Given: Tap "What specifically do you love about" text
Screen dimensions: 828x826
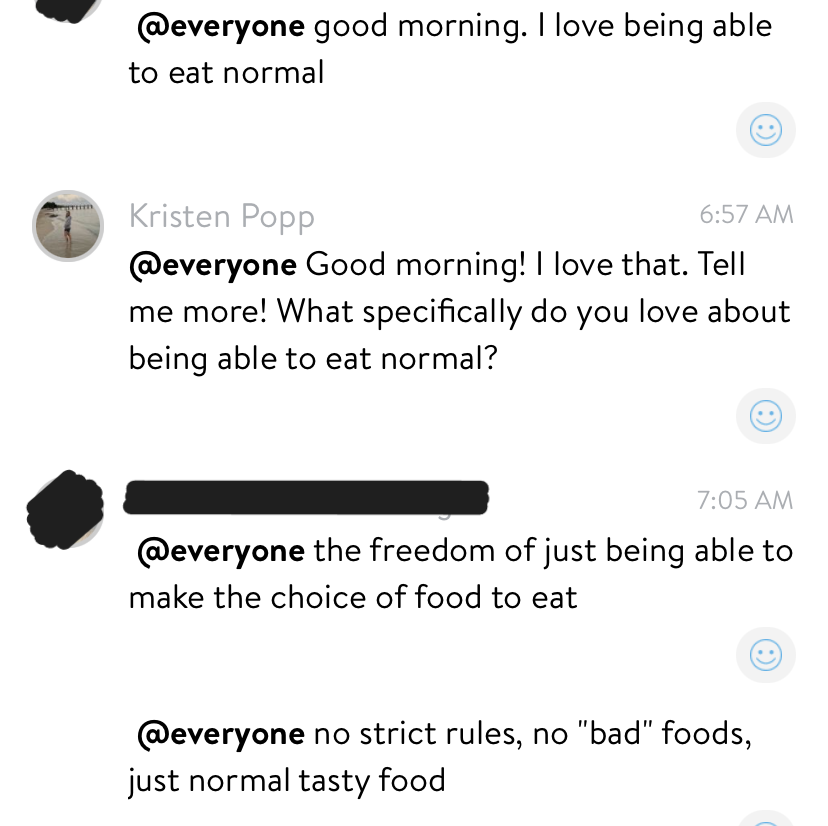Looking at the screenshot, I should pyautogui.click(x=459, y=312).
